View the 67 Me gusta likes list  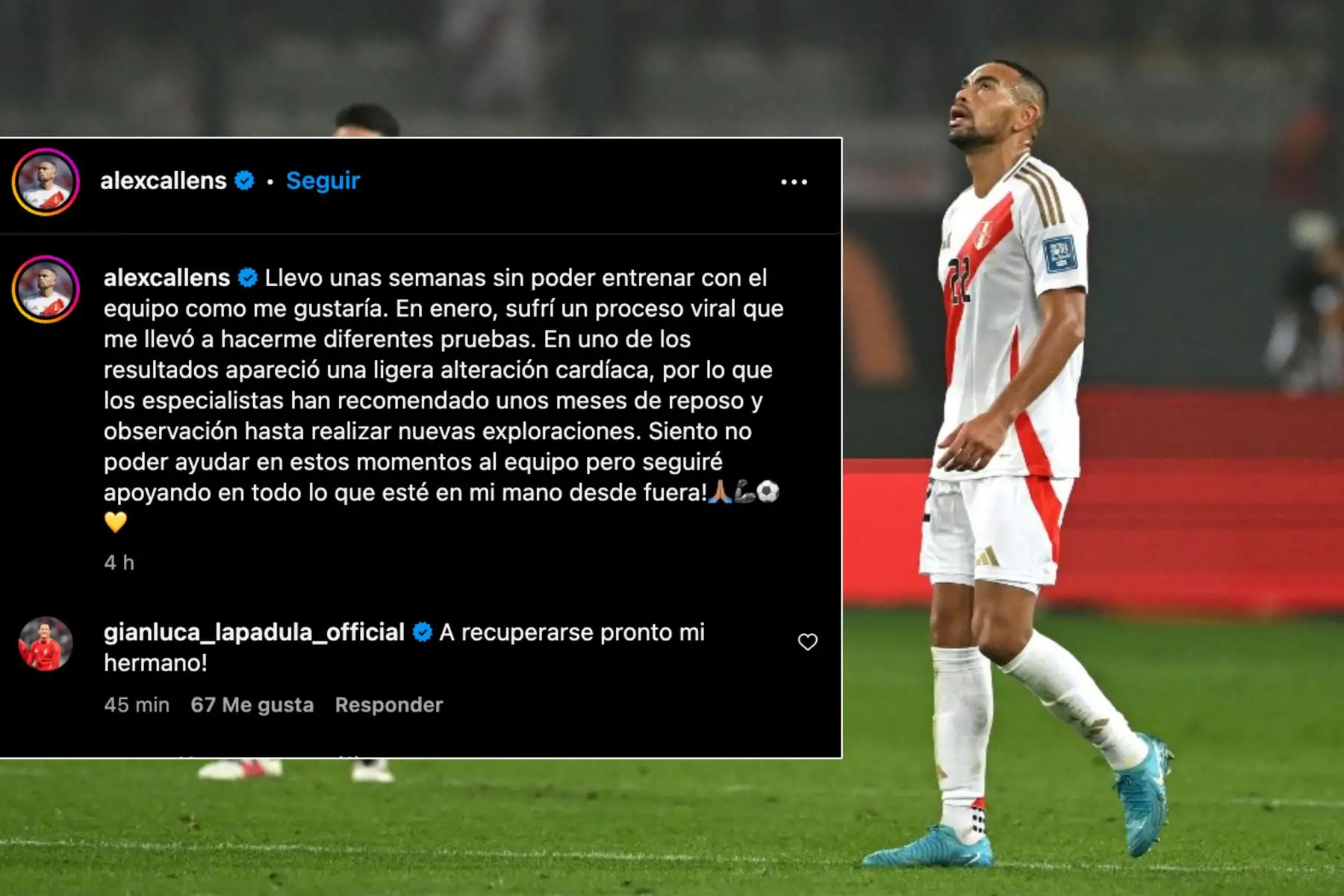click(x=252, y=705)
